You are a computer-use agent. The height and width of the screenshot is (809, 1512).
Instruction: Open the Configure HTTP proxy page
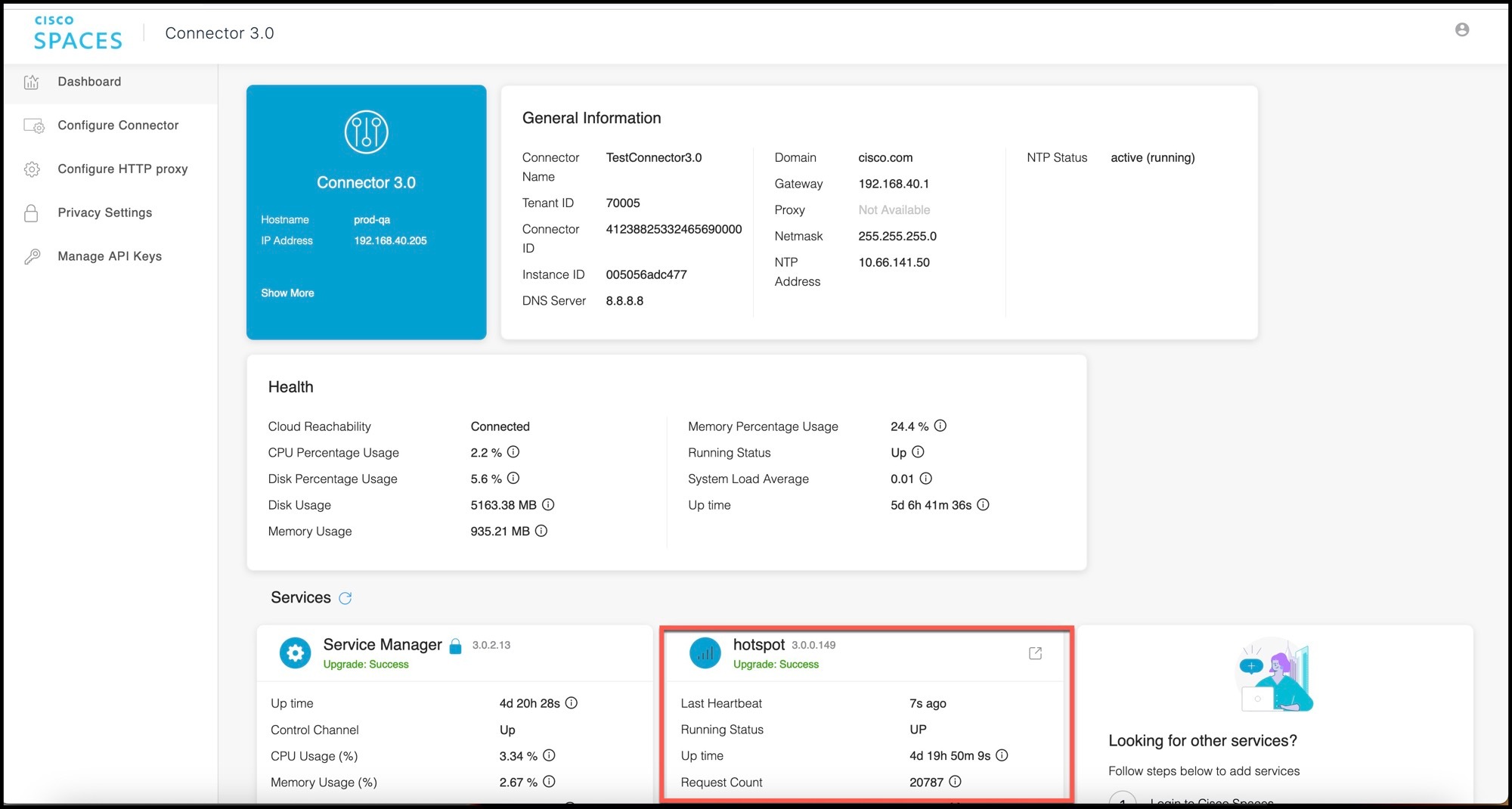pyautogui.click(x=122, y=169)
